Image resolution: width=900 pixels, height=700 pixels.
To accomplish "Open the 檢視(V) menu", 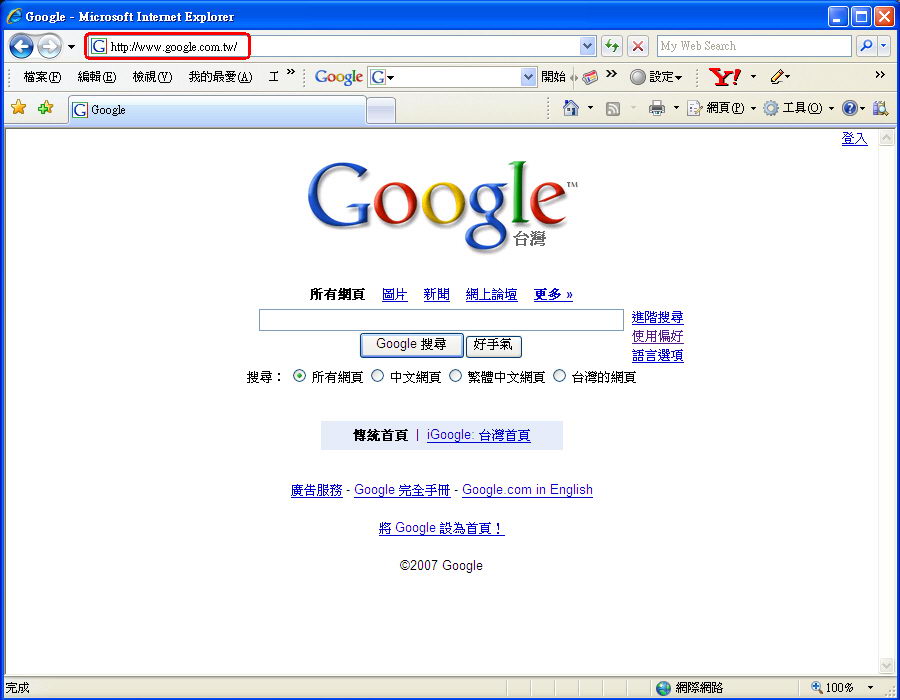I will [152, 77].
